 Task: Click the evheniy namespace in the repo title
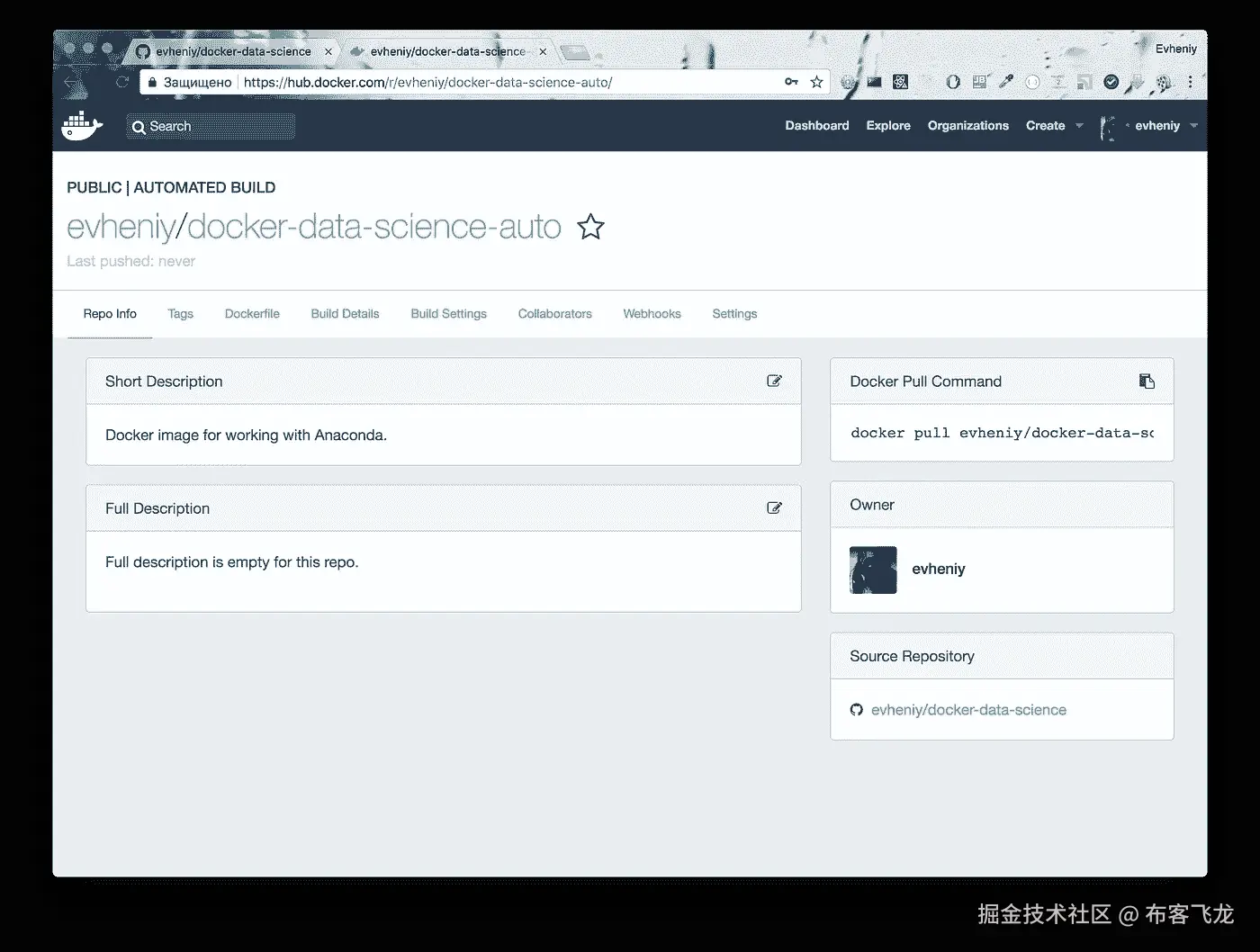(121, 228)
